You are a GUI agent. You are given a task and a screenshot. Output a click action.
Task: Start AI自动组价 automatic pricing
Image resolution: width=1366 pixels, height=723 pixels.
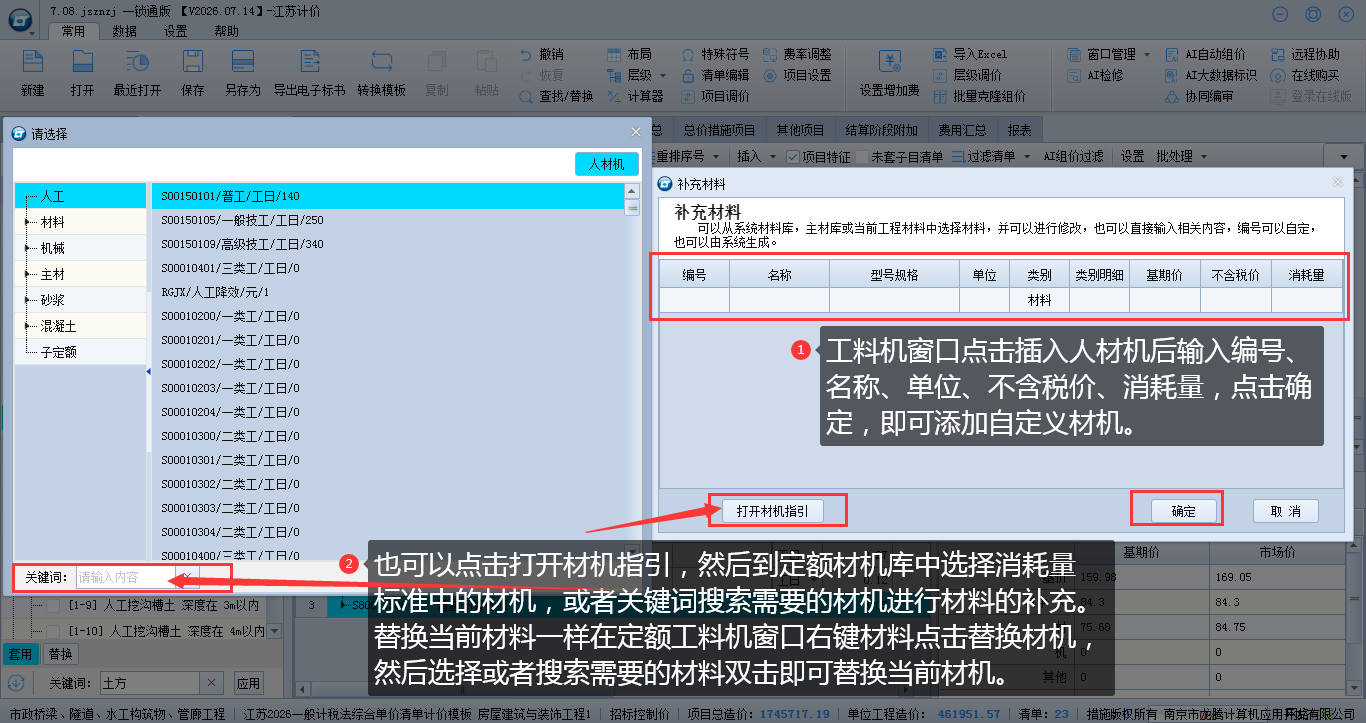(1205, 54)
